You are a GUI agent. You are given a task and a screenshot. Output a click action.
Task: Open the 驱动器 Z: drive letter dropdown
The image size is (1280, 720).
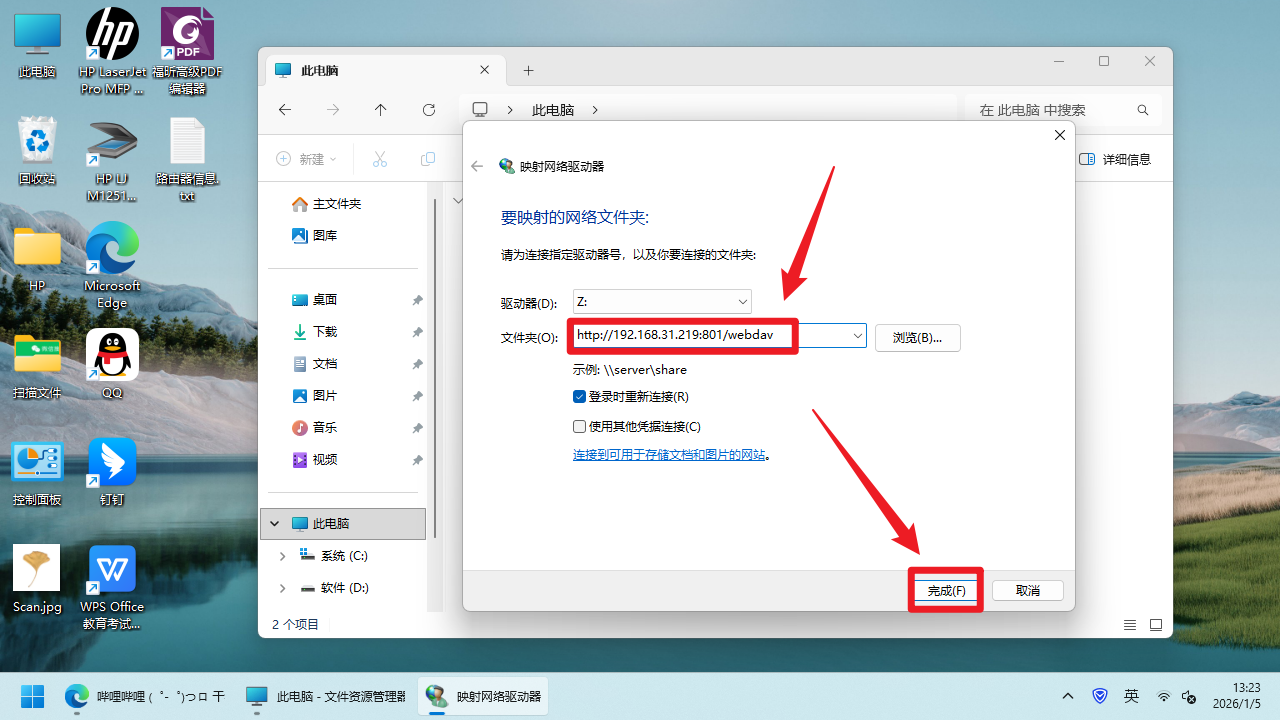(742, 301)
